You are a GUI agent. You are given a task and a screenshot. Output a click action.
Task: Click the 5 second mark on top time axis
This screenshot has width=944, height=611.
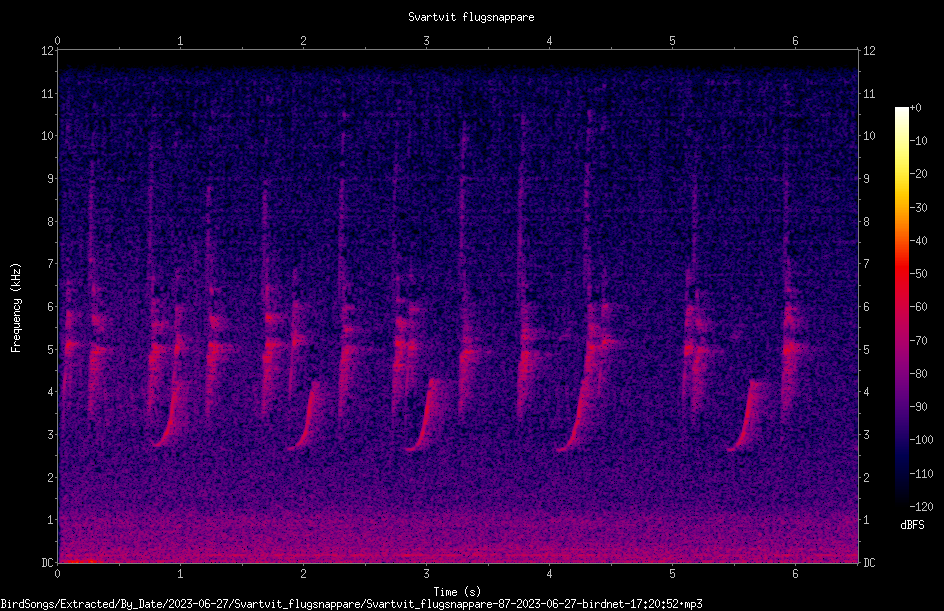pos(672,41)
